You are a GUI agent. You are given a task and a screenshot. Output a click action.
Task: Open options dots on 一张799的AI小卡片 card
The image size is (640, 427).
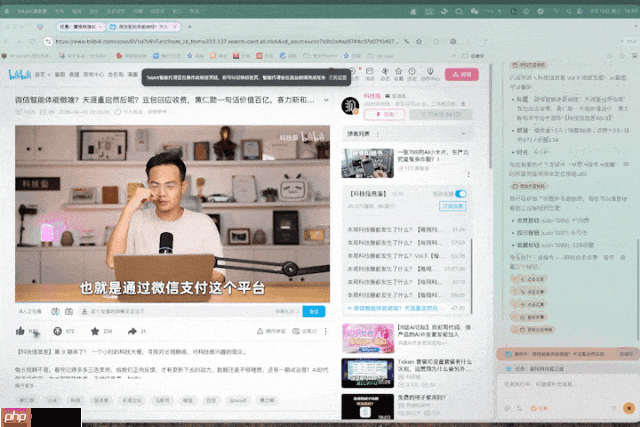[x=468, y=174]
